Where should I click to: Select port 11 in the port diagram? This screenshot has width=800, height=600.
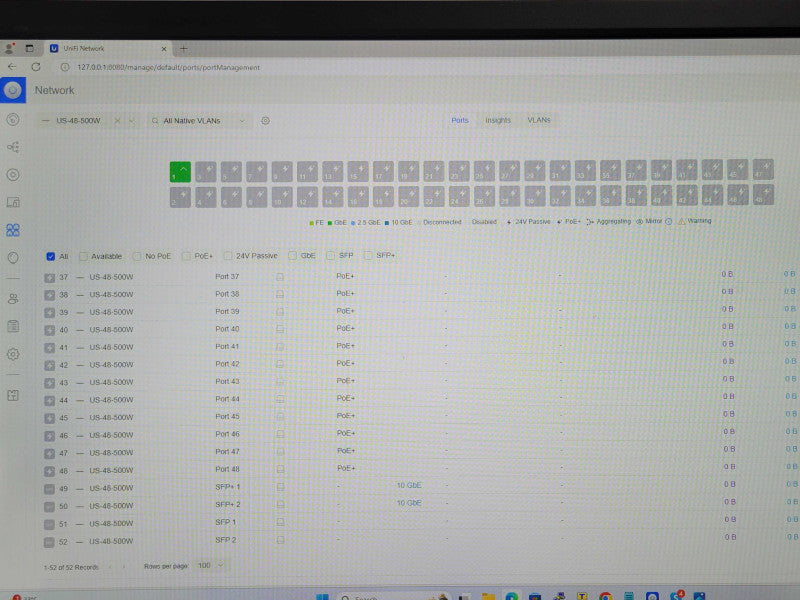coord(307,171)
